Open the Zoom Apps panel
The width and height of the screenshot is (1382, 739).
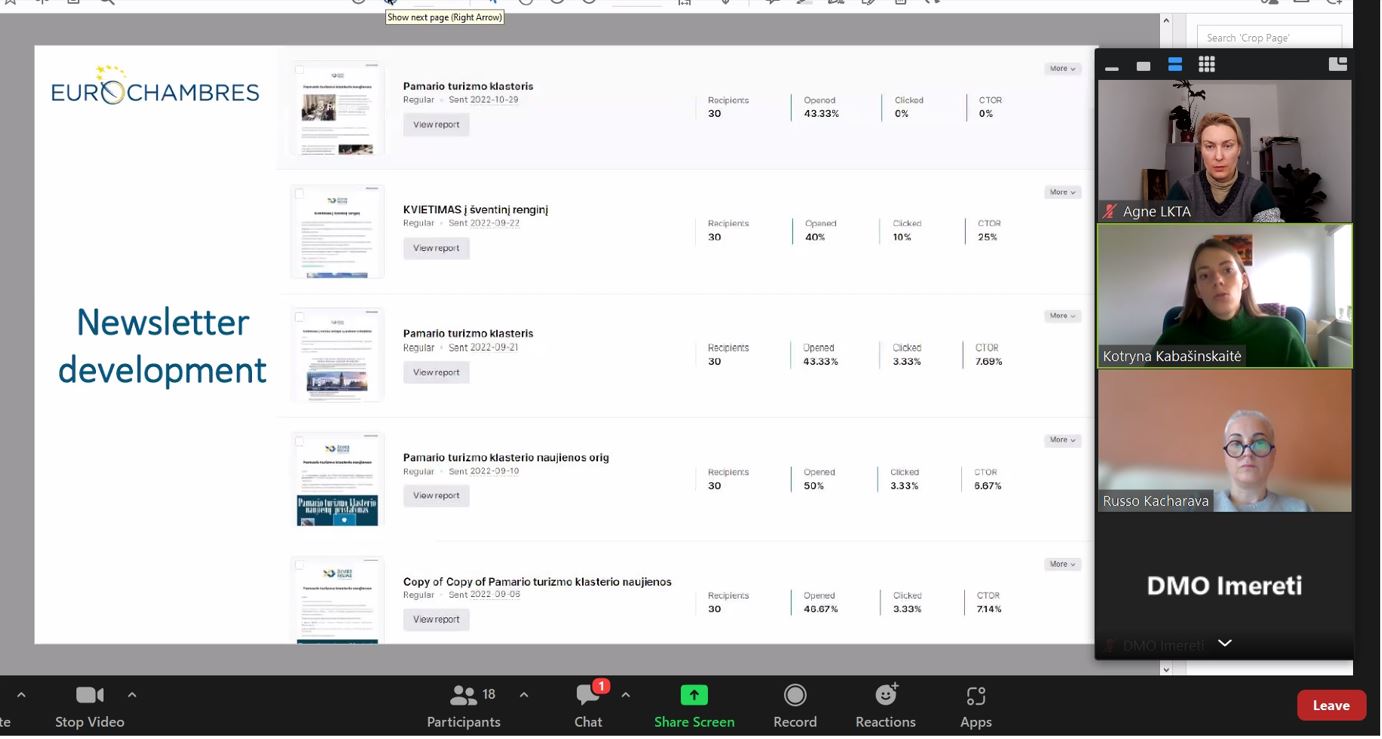(x=976, y=705)
